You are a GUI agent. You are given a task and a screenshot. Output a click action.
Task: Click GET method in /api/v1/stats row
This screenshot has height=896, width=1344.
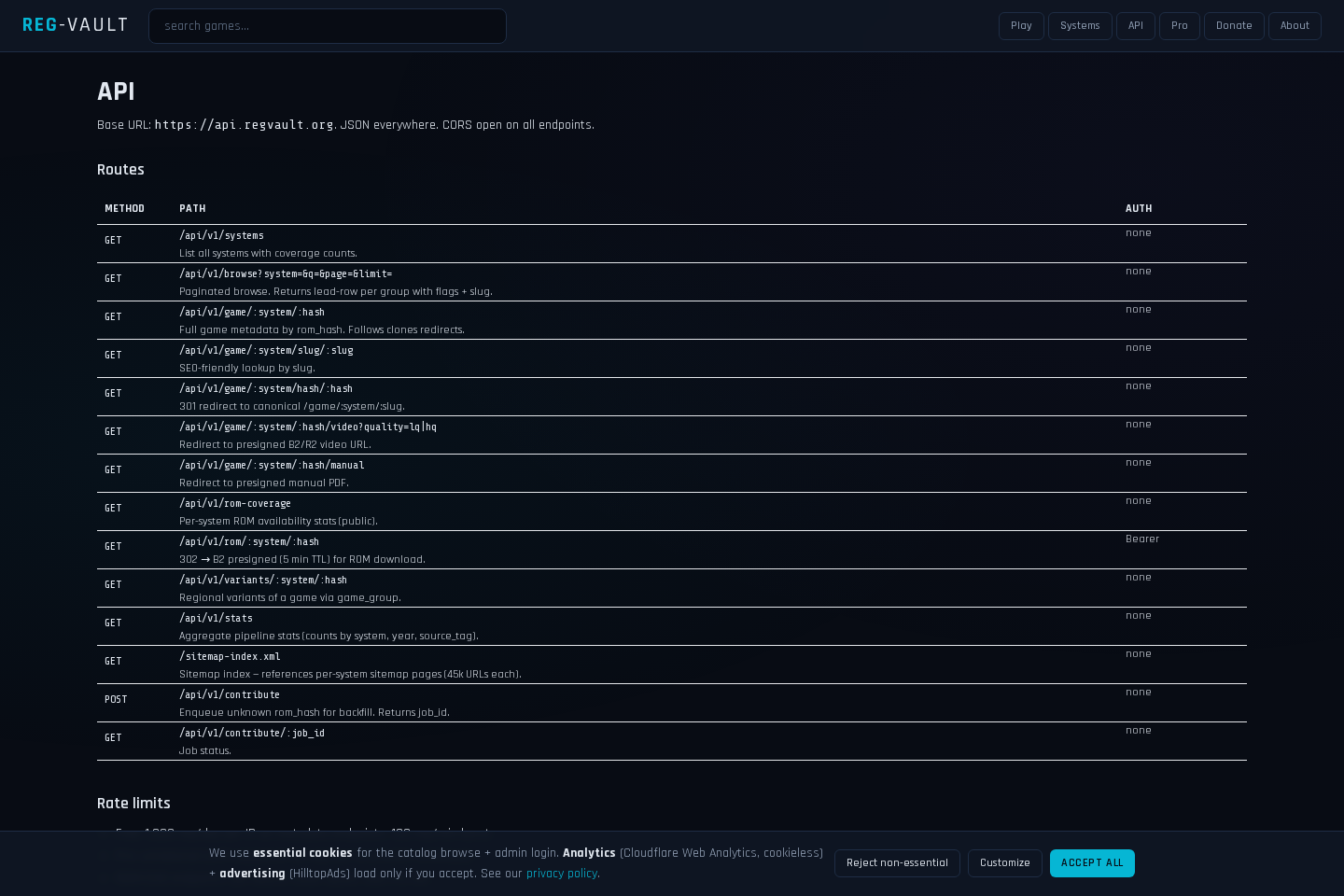click(x=113, y=623)
